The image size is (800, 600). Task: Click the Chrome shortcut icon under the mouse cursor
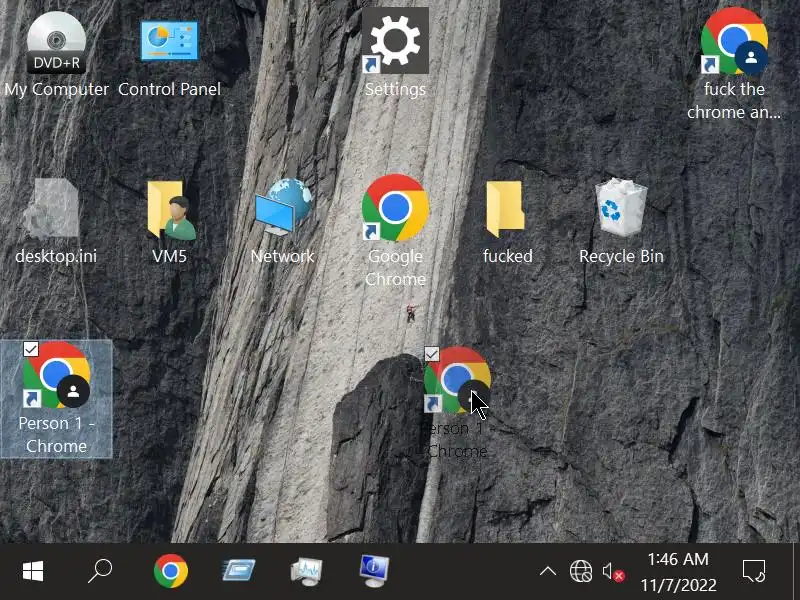pos(457,380)
